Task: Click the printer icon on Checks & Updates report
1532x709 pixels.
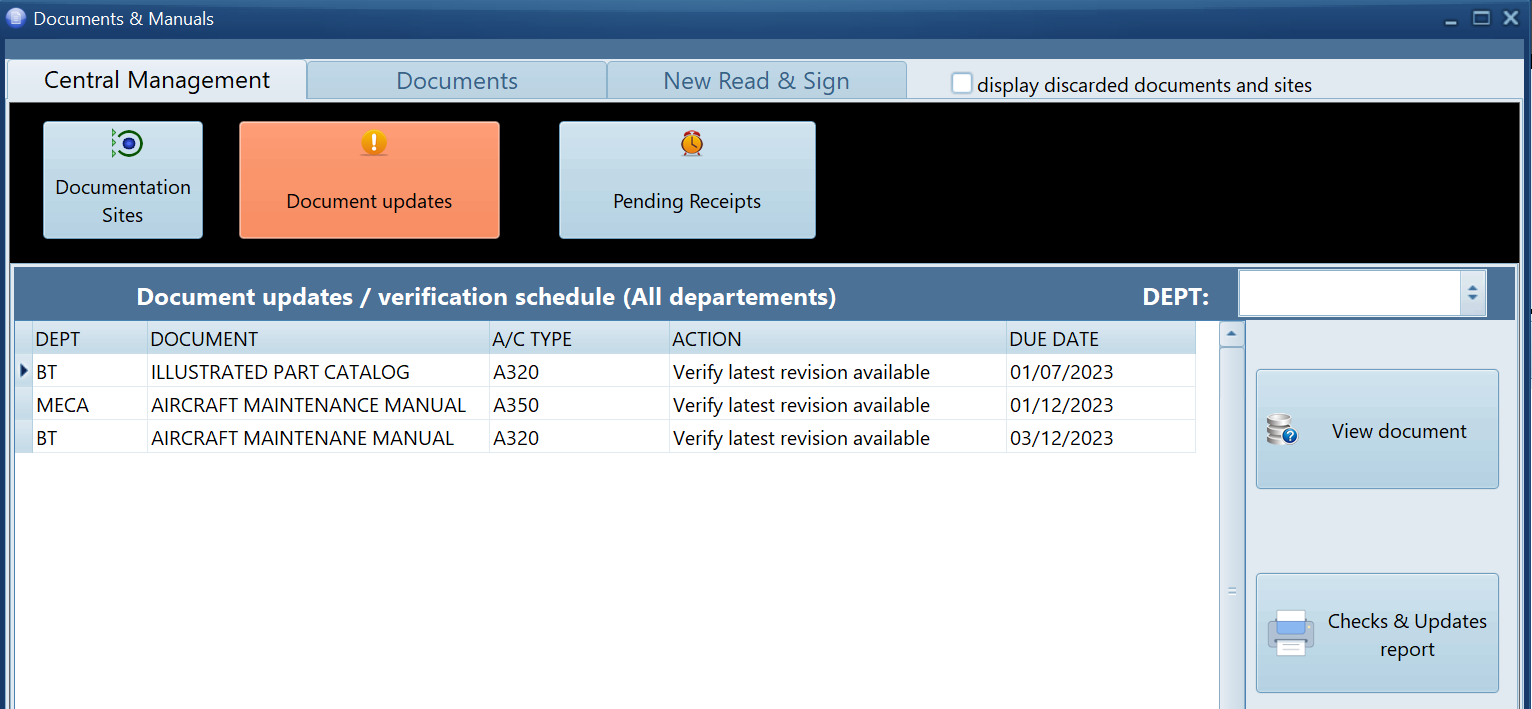Action: tap(1290, 633)
